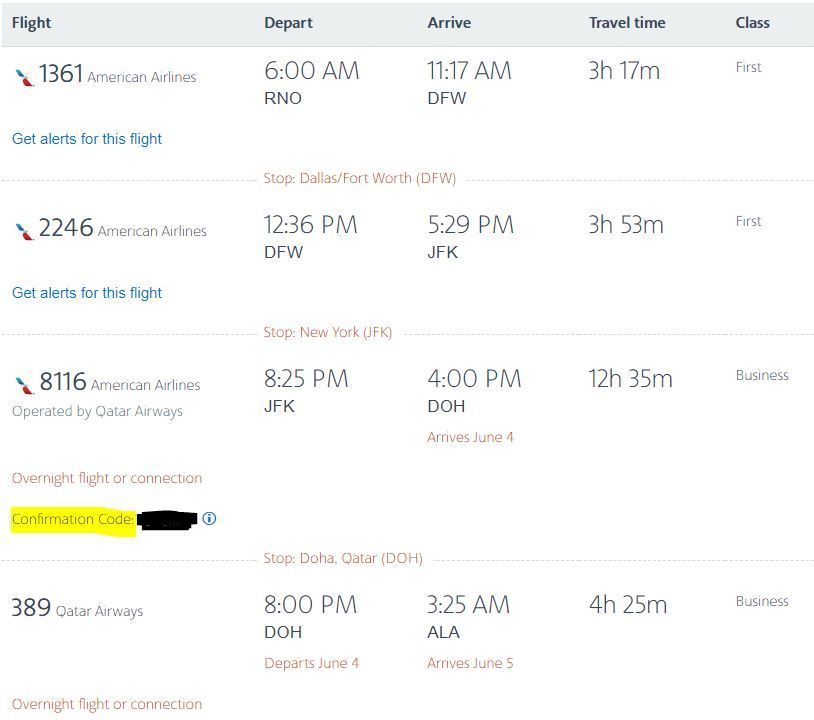Click the Depart column header

(288, 23)
